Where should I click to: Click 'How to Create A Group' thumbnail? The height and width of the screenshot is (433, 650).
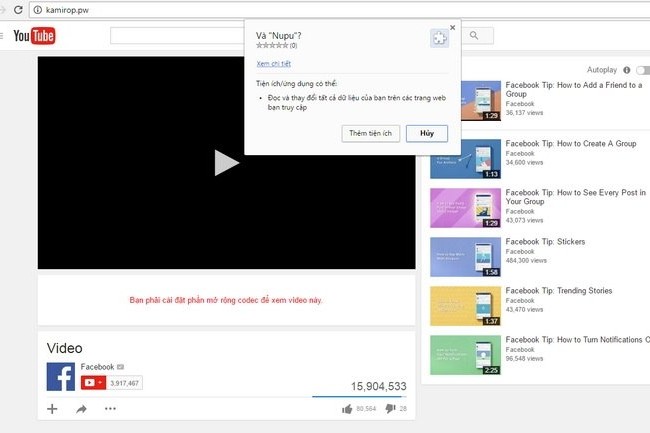tap(466, 159)
